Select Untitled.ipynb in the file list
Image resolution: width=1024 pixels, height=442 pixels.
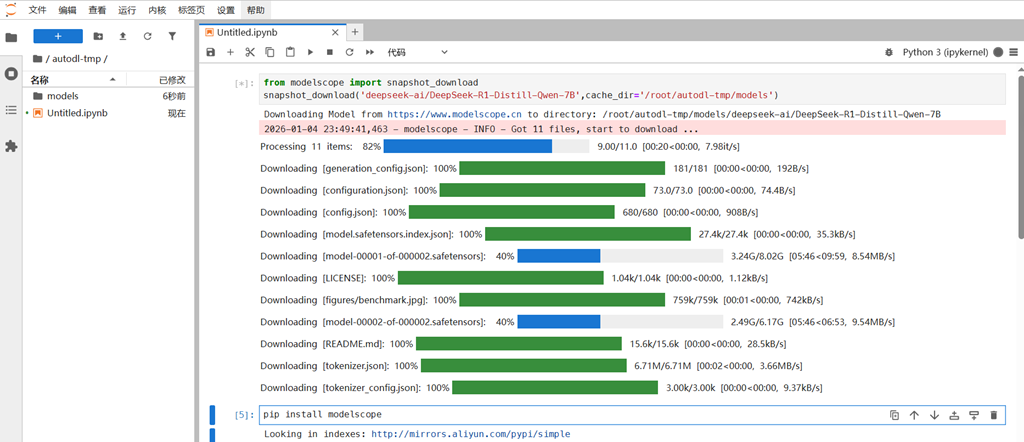click(109, 113)
